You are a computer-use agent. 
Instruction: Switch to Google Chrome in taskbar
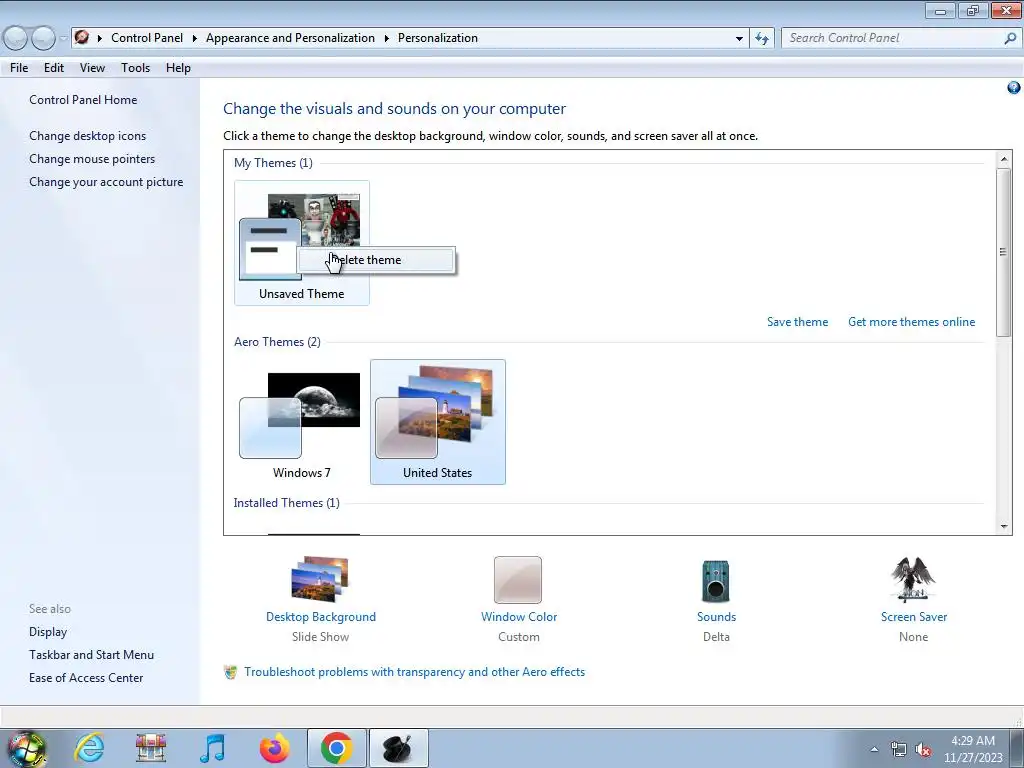pos(337,748)
